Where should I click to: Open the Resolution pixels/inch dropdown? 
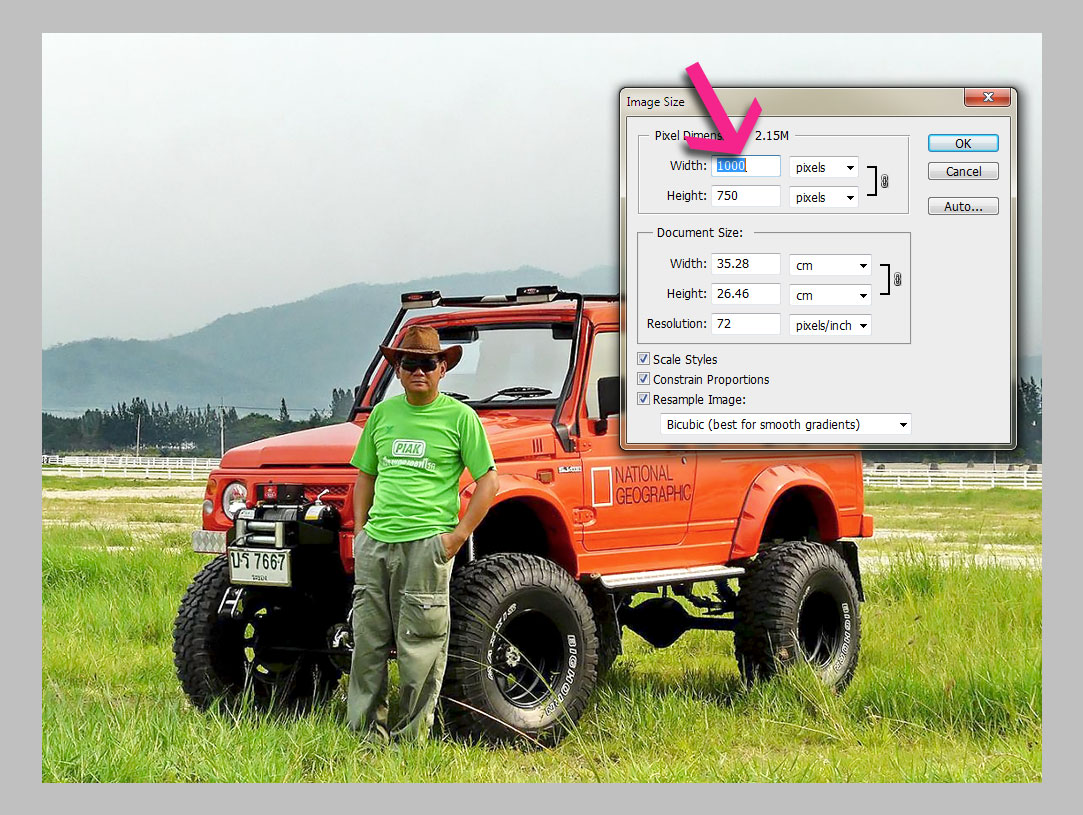[x=830, y=325]
